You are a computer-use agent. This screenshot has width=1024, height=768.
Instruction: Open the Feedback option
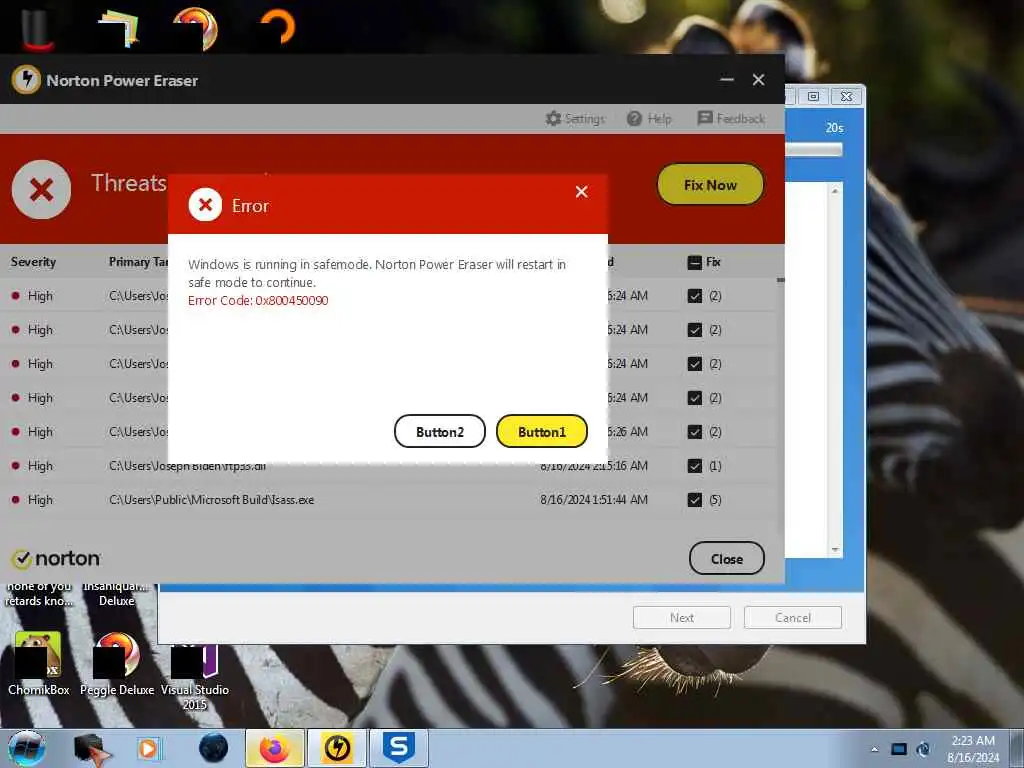[x=731, y=119]
